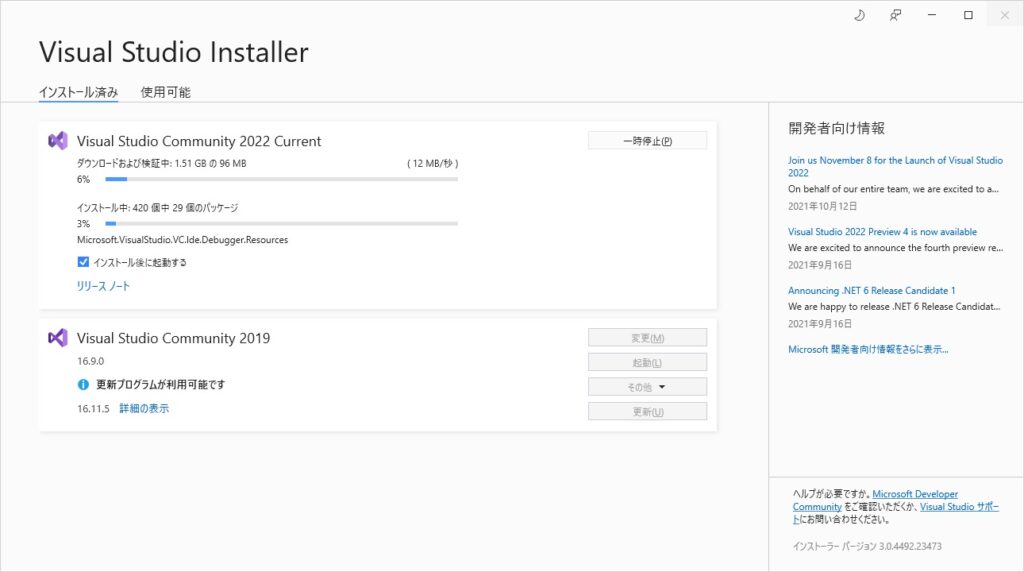Click the Visual Studio Community 2022 Current title
This screenshot has width=1024, height=572.
coord(199,141)
